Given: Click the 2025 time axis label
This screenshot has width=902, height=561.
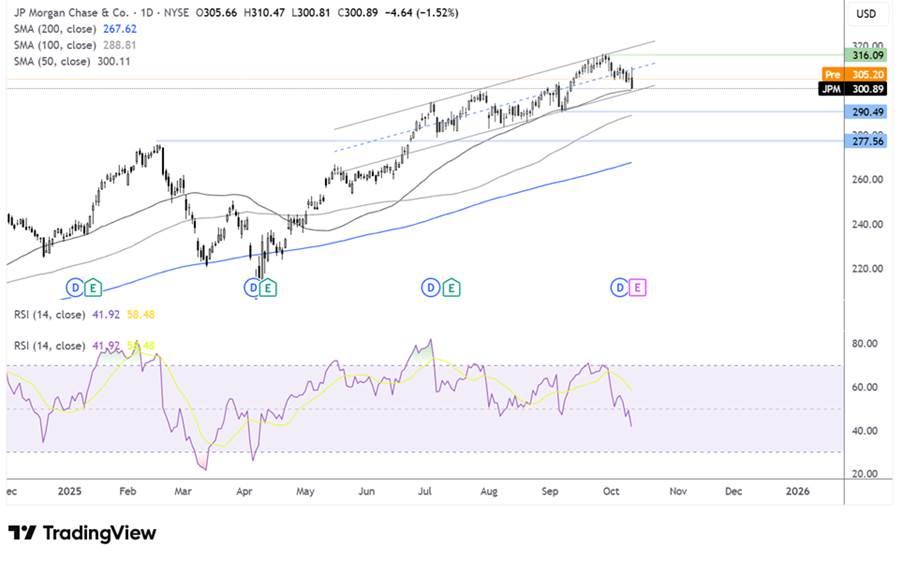Looking at the screenshot, I should pos(70,491).
